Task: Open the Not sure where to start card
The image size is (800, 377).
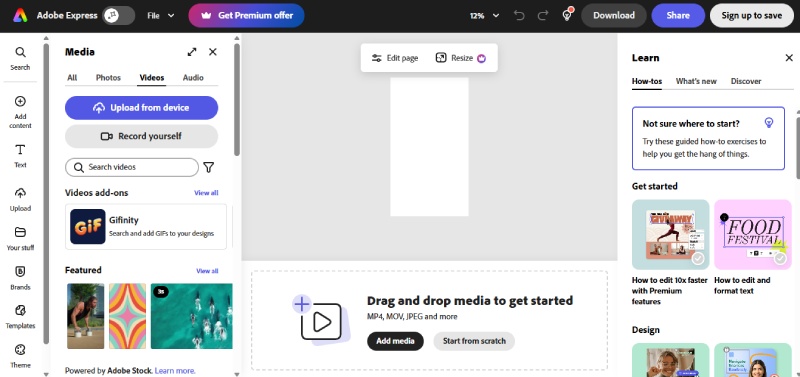Action: click(x=708, y=138)
